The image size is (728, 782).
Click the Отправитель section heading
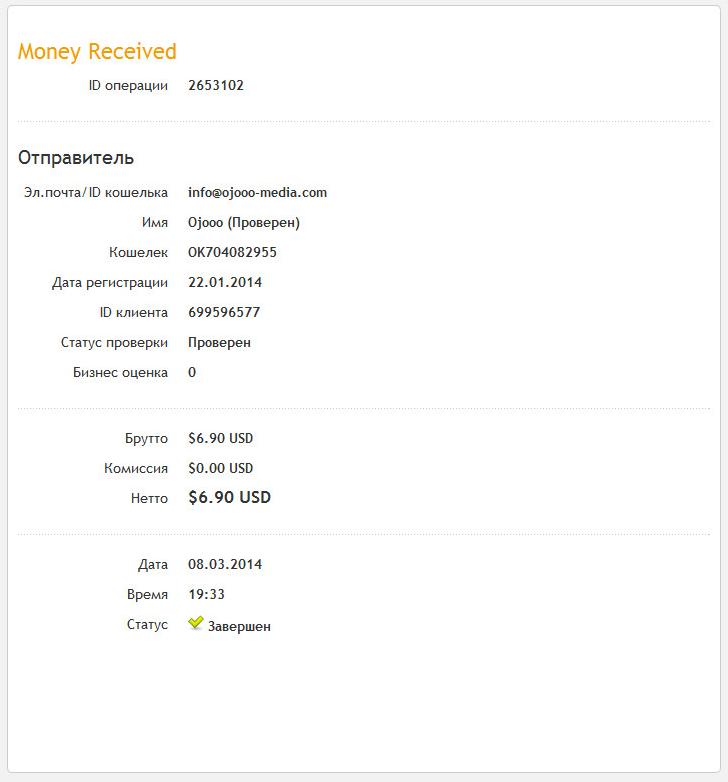(x=76, y=158)
